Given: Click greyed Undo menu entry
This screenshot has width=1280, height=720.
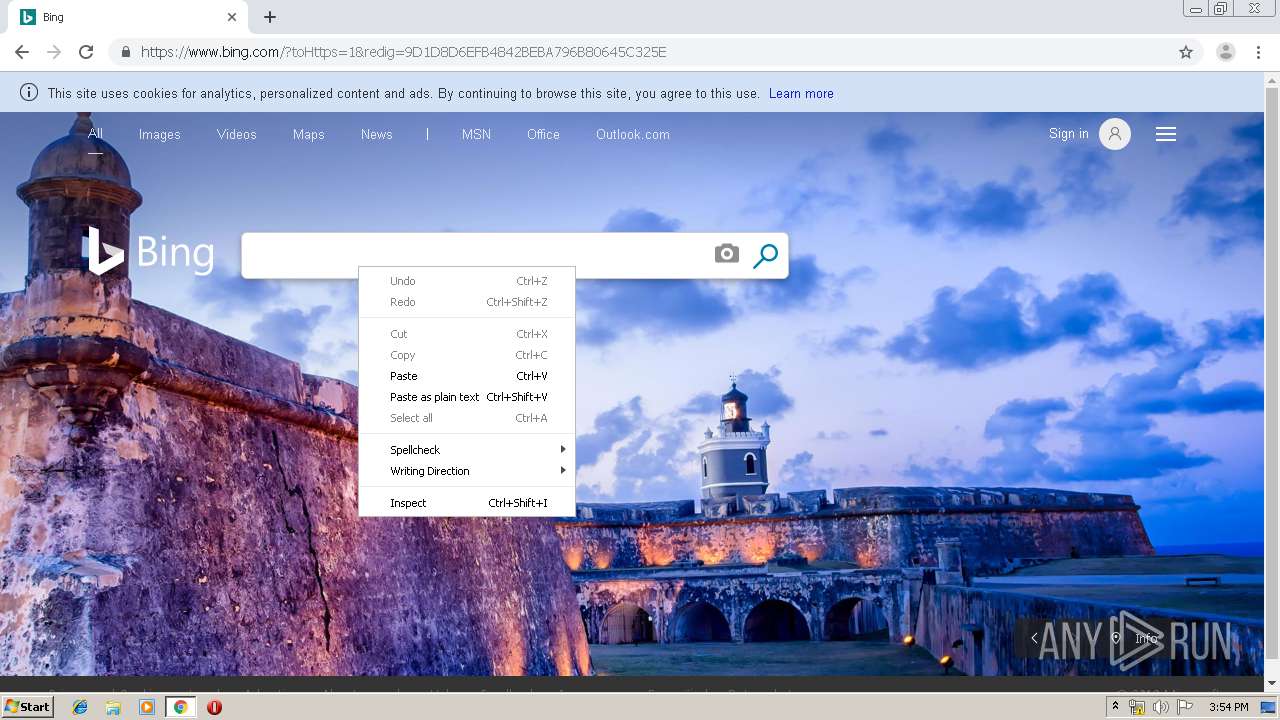Looking at the screenshot, I should click(x=467, y=281).
